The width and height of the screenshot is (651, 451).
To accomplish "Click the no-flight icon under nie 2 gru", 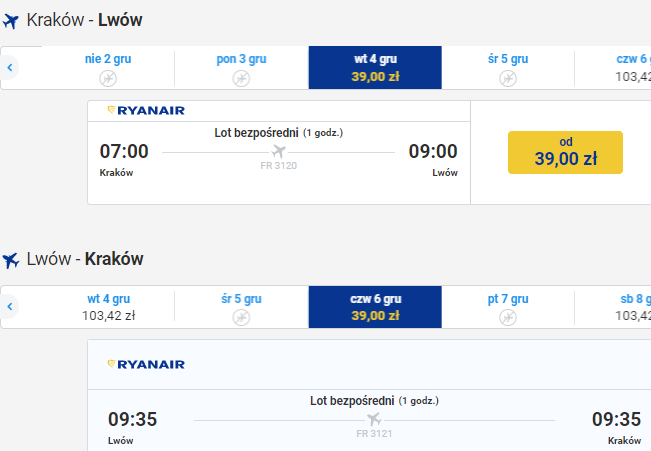I will tap(108, 78).
